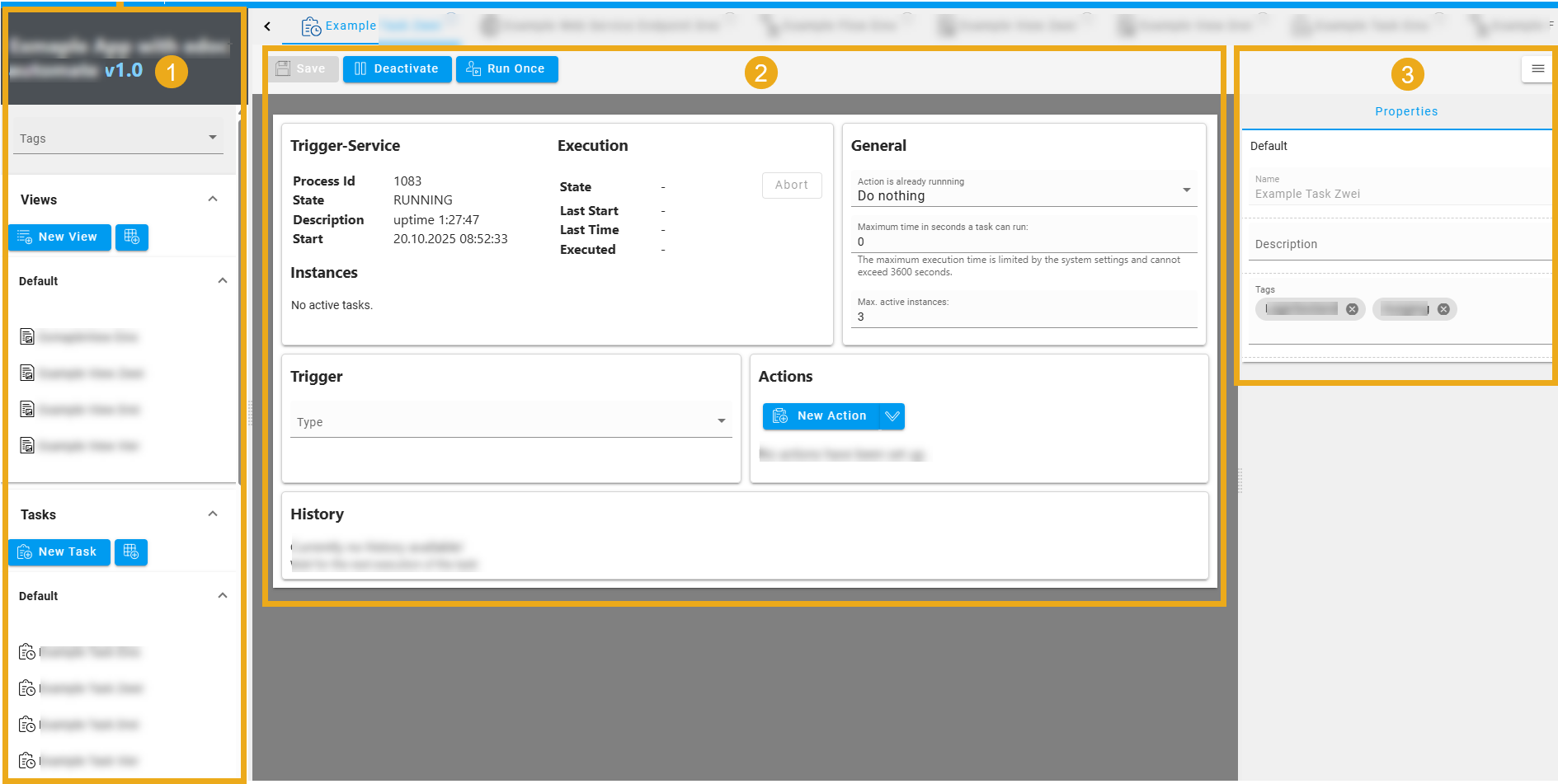Collapse the Default group under Views
The width and height of the screenshot is (1558, 784).
222,280
